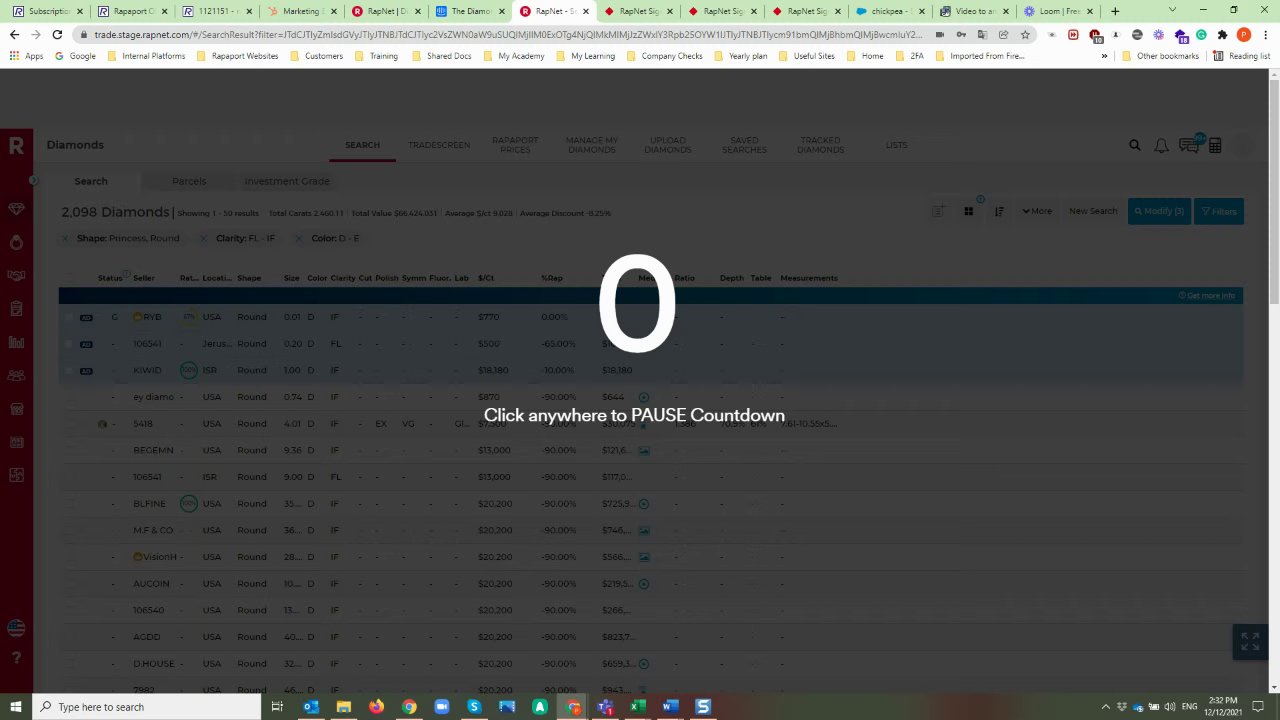Click add-to-list icon in results toolbar
This screenshot has width=1280, height=720.
click(x=938, y=211)
